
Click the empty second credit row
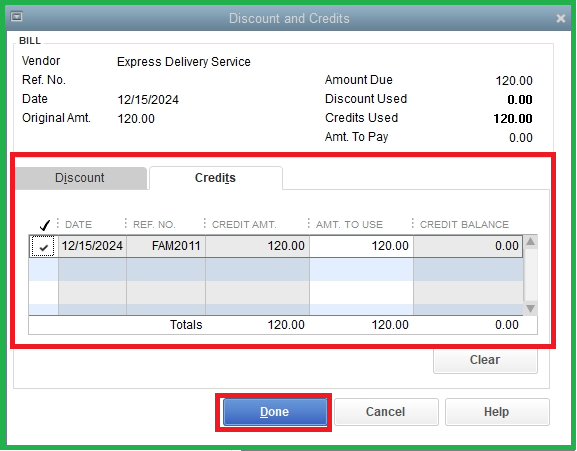pyautogui.click(x=276, y=269)
